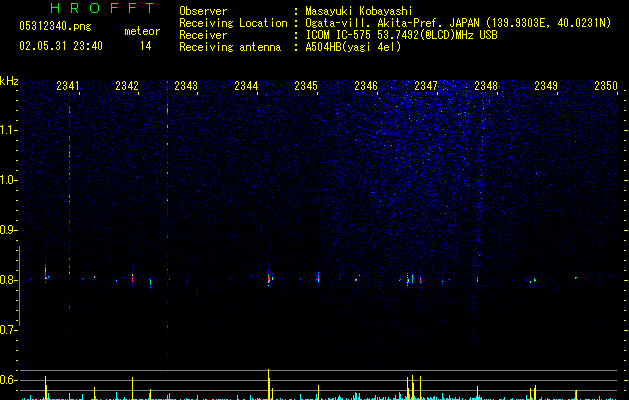Screen dimensions: 629x400
Task: Click antenna value A504HB(yagi 4el)
Action: pos(353,47)
